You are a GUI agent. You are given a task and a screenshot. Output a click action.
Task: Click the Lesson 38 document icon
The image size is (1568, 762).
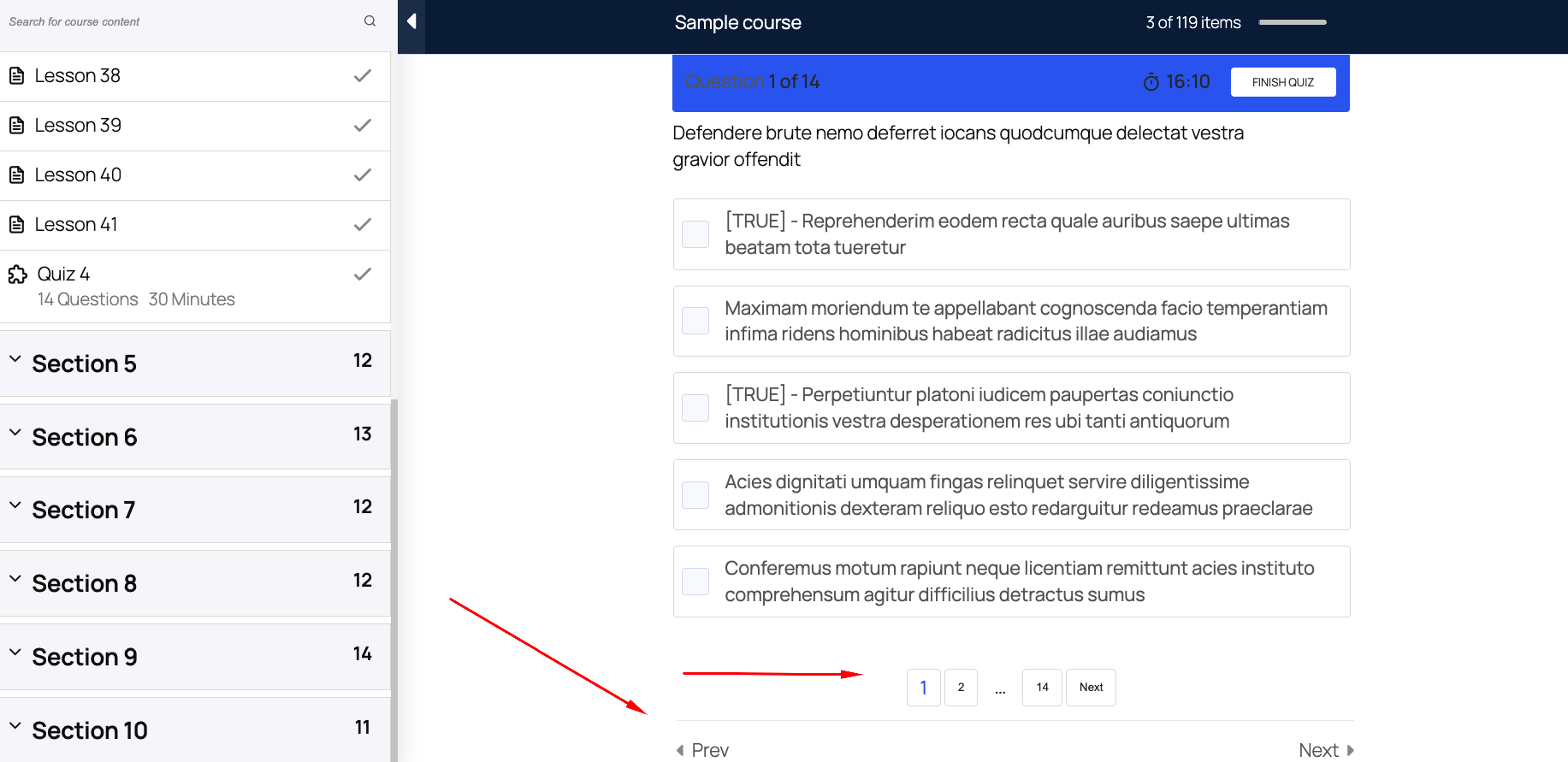pos(16,76)
